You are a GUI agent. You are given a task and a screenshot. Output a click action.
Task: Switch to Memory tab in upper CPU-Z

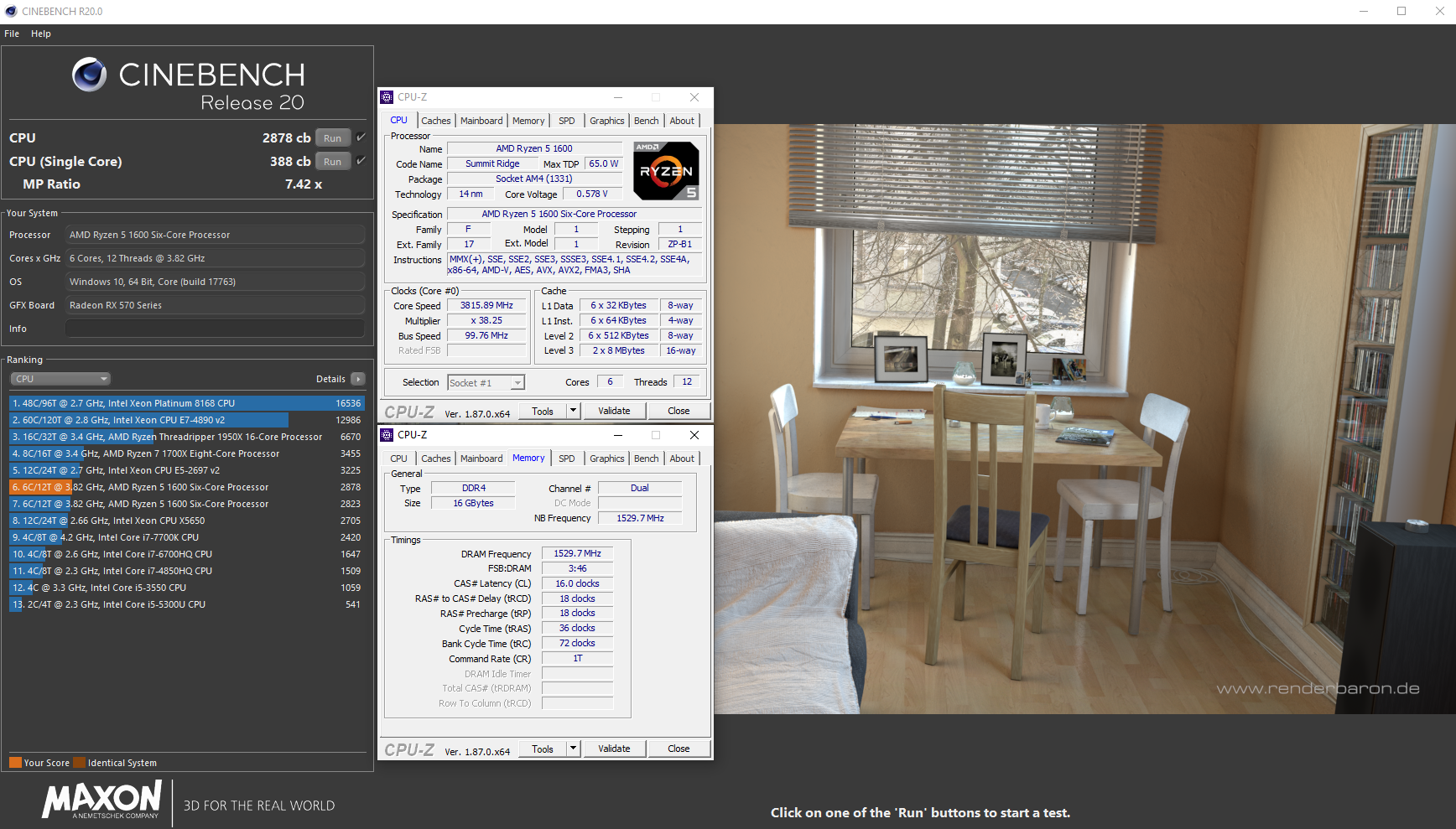[528, 121]
